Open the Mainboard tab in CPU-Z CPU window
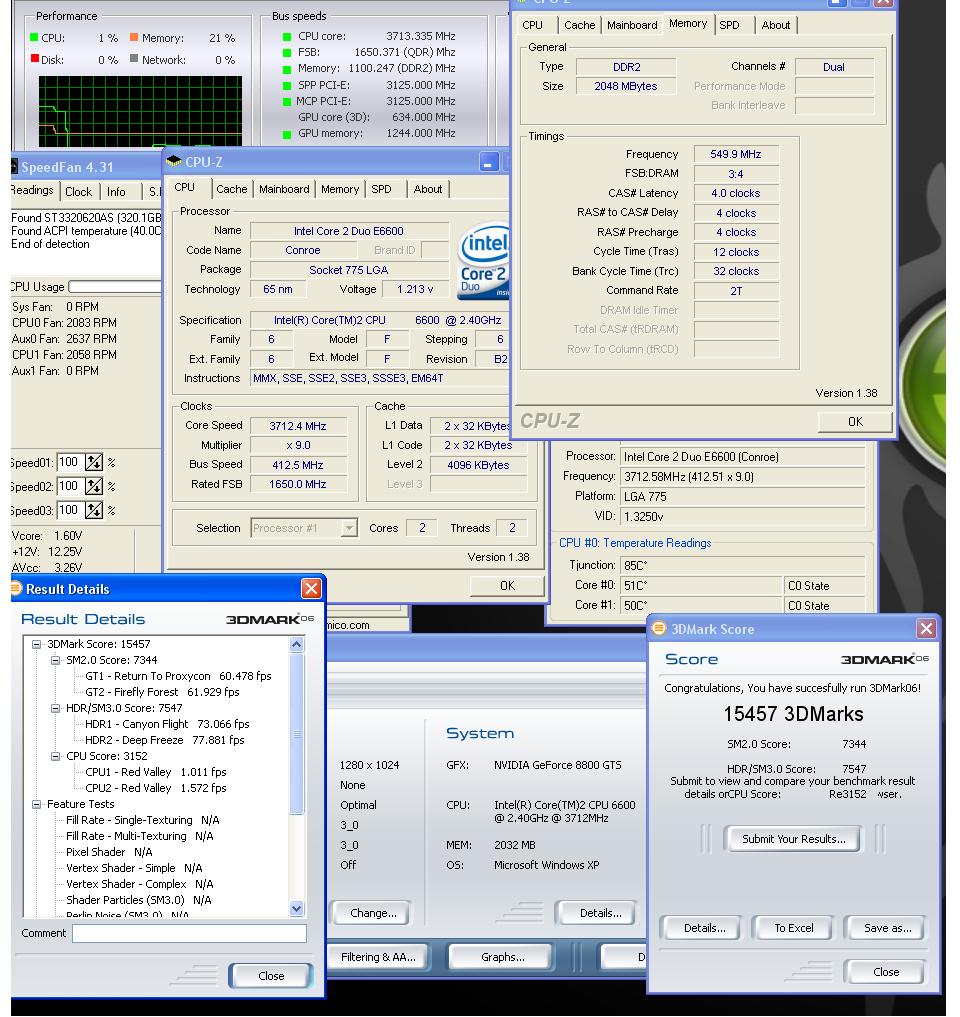960x1017 pixels. point(284,189)
